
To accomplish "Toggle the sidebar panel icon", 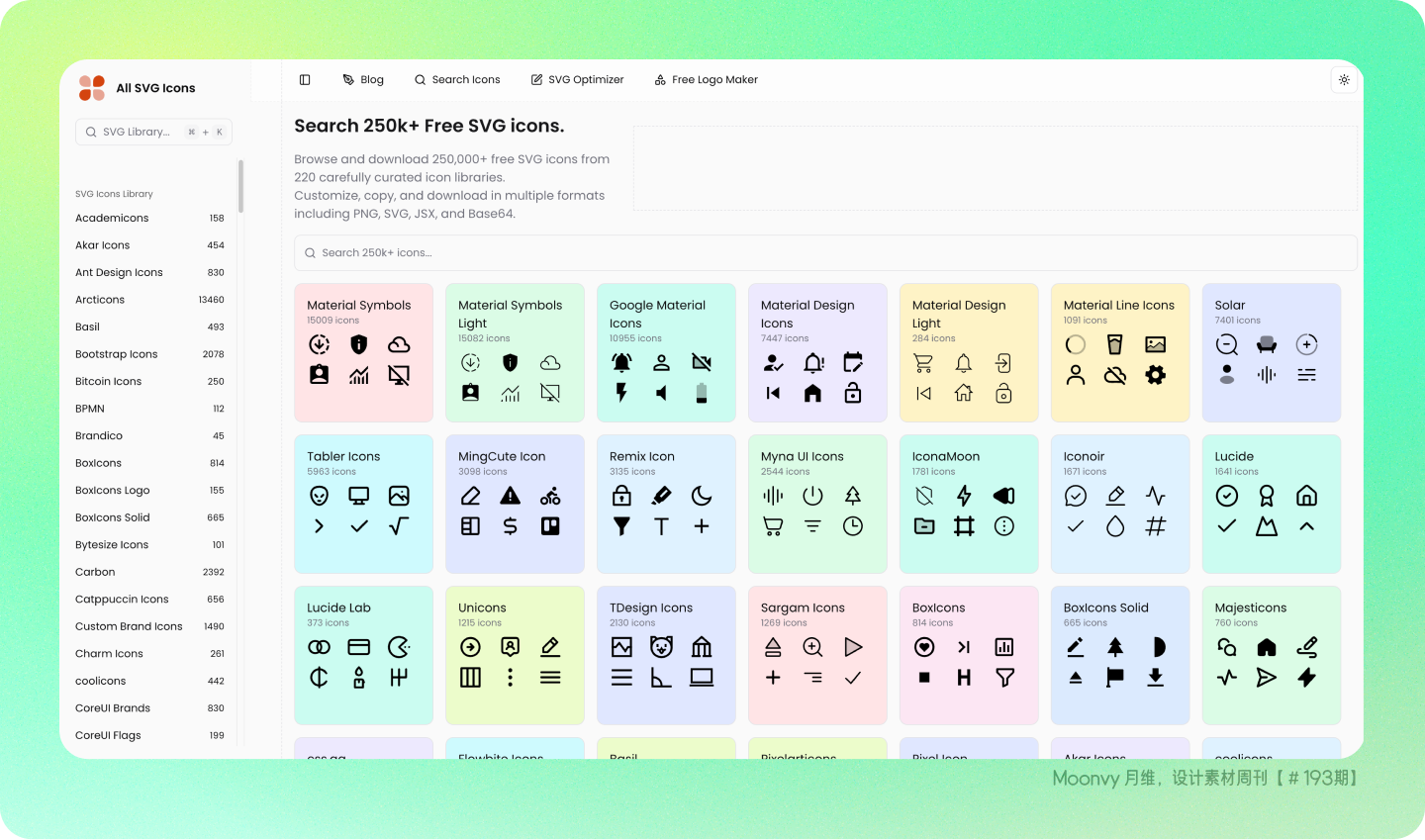I will (x=305, y=80).
